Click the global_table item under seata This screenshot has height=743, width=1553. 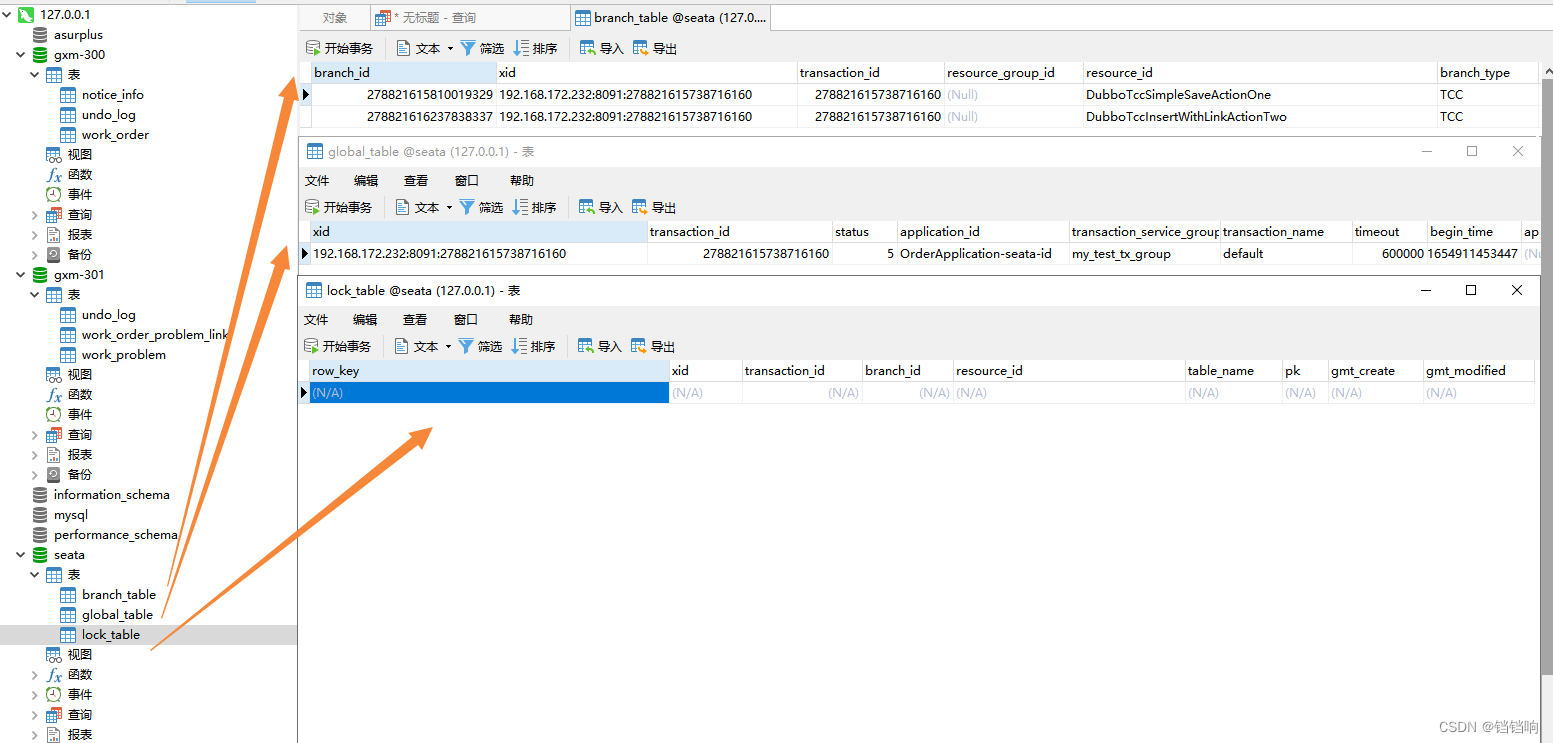pyautogui.click(x=117, y=615)
